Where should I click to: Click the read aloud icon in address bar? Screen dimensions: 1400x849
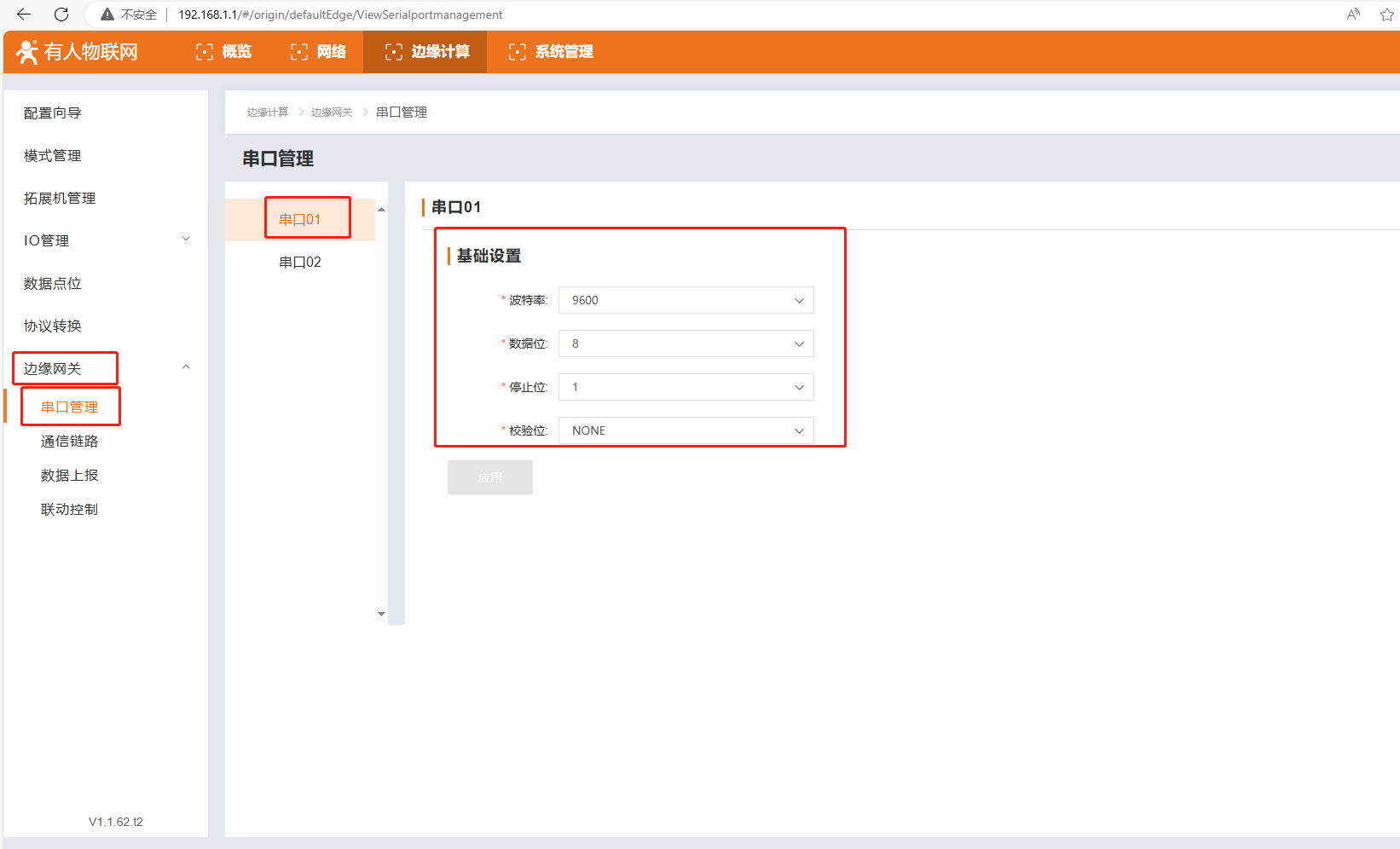[1353, 14]
